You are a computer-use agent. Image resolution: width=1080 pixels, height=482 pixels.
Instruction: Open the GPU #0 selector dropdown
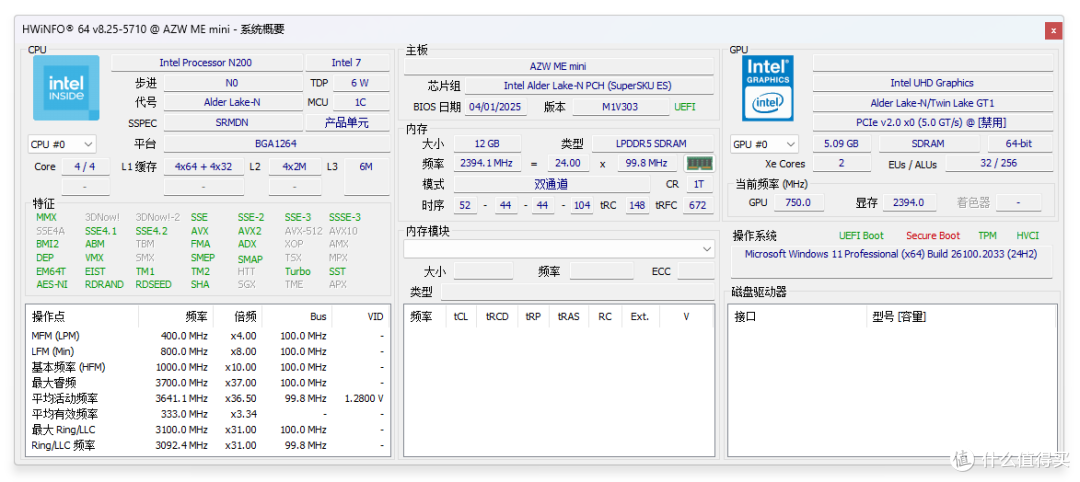pyautogui.click(x=765, y=145)
